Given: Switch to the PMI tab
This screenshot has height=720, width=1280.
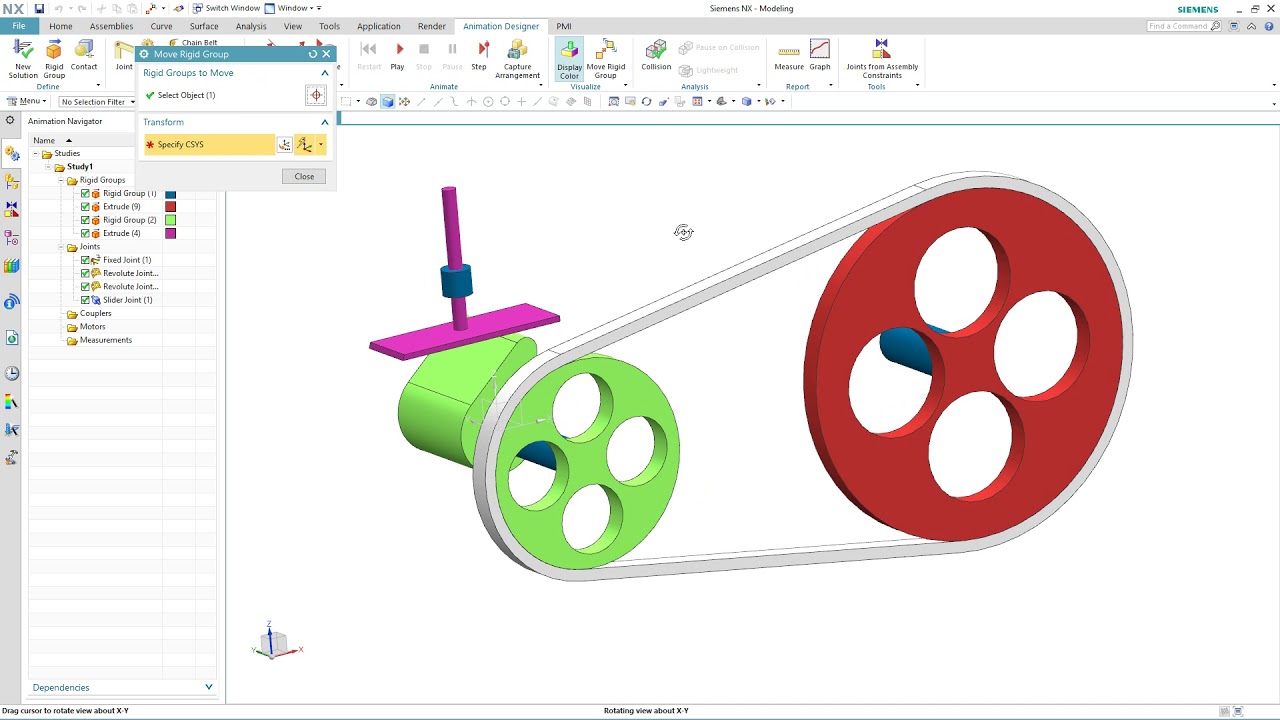Looking at the screenshot, I should (564, 26).
